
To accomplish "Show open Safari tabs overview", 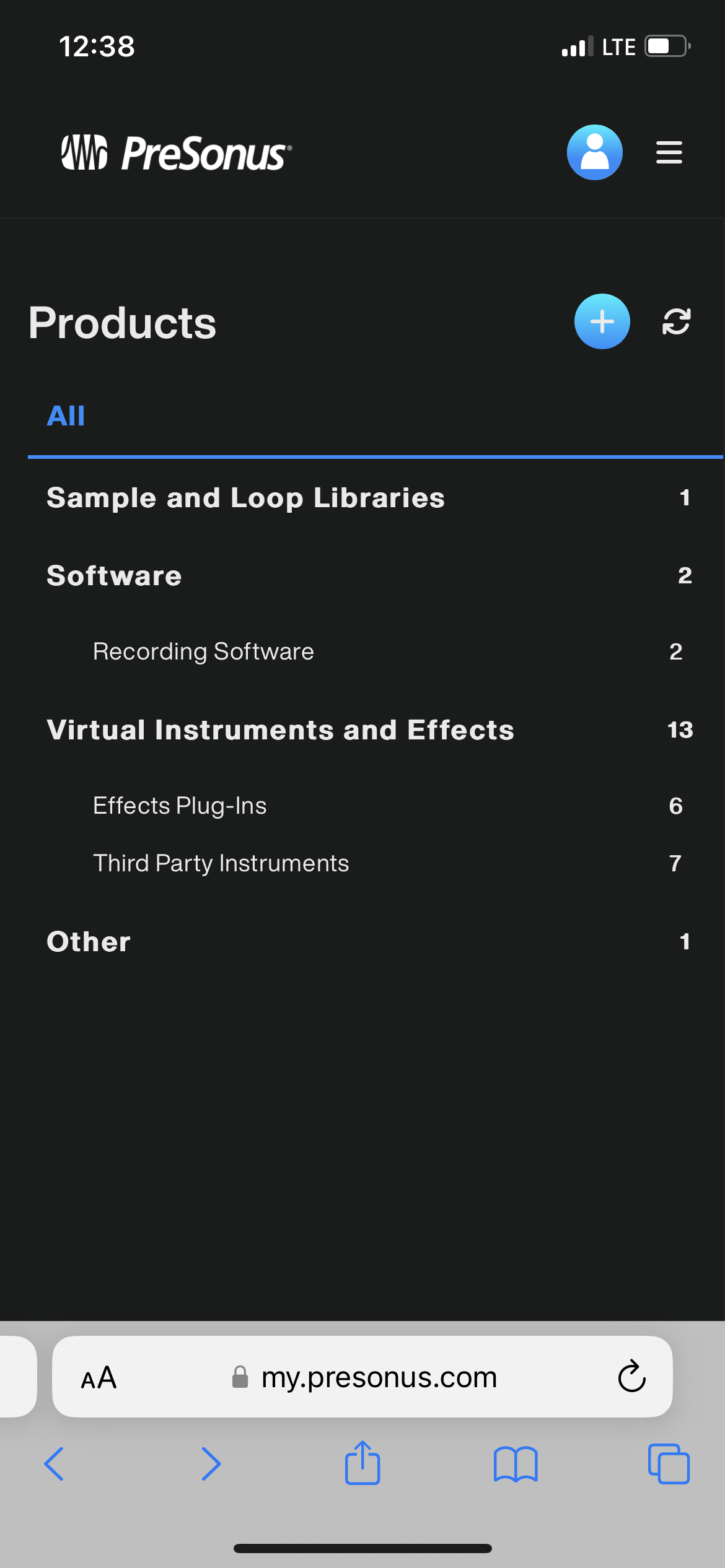I will tap(669, 1464).
